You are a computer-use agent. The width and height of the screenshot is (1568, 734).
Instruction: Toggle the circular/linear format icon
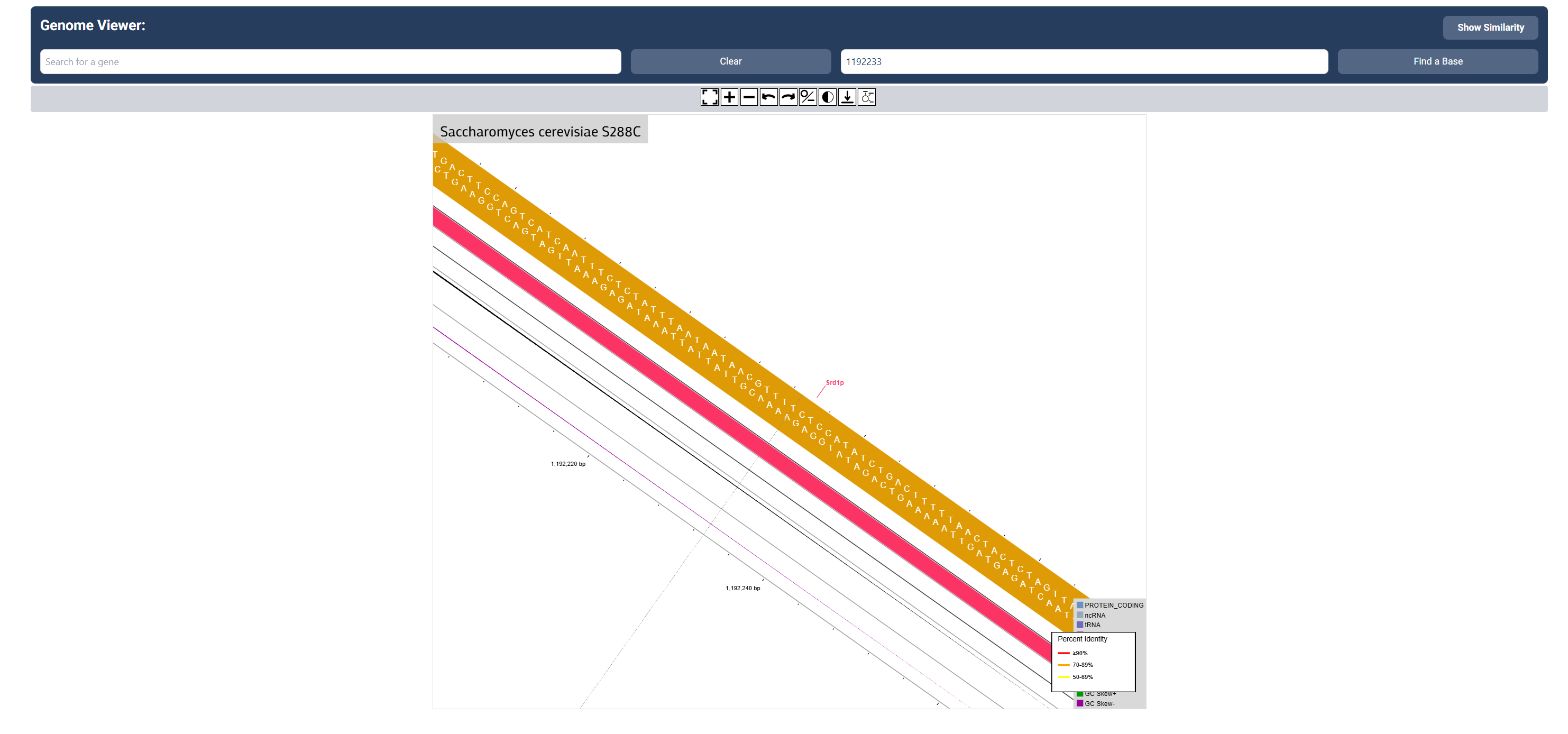808,97
